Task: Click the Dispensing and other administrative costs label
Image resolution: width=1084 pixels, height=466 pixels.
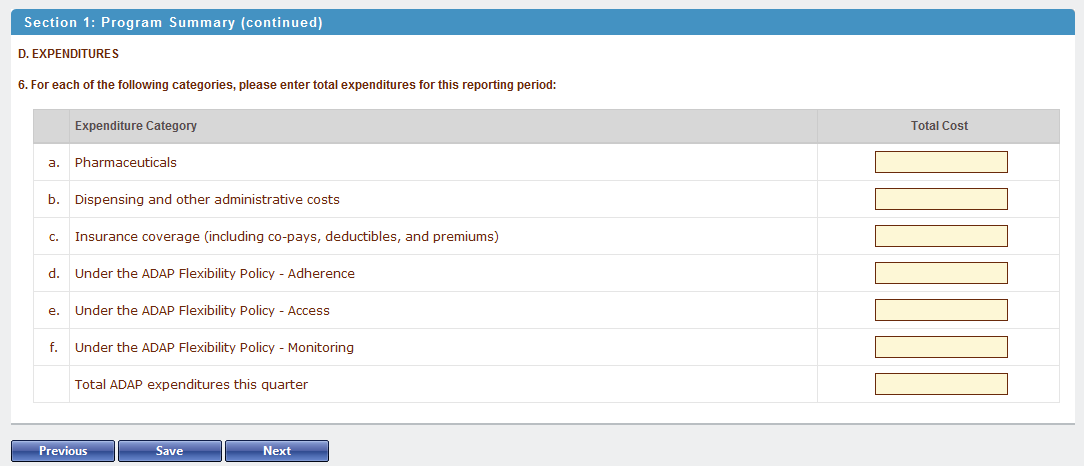Action: [207, 200]
